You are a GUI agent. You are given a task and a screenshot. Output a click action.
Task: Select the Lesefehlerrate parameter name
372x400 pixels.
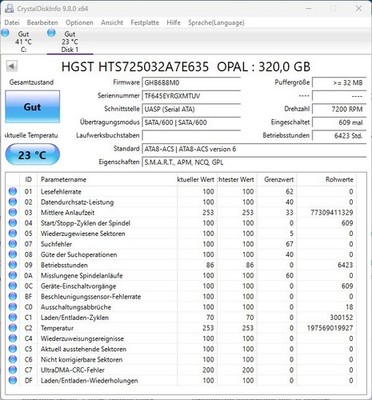point(61,192)
